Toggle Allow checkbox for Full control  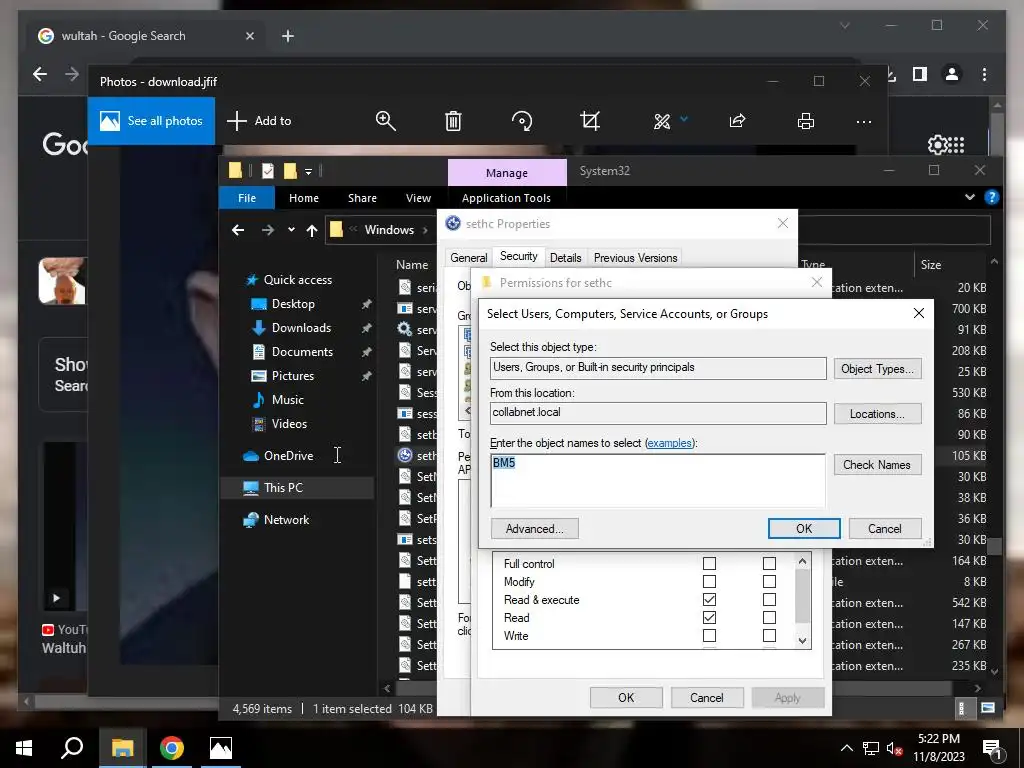click(x=709, y=563)
